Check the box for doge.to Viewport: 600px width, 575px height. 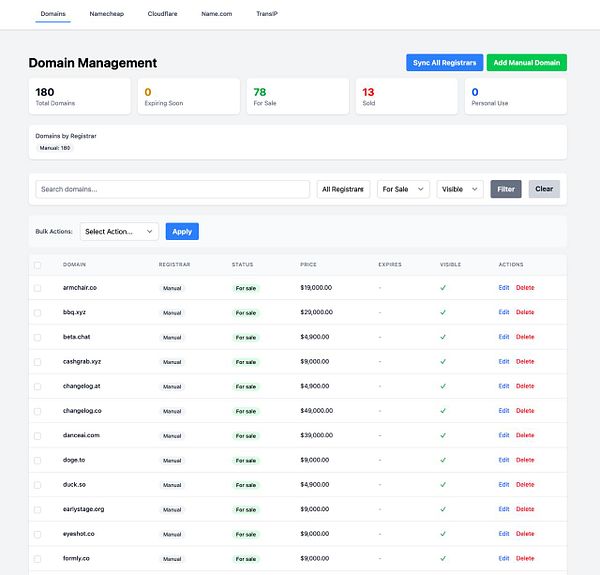38,461
